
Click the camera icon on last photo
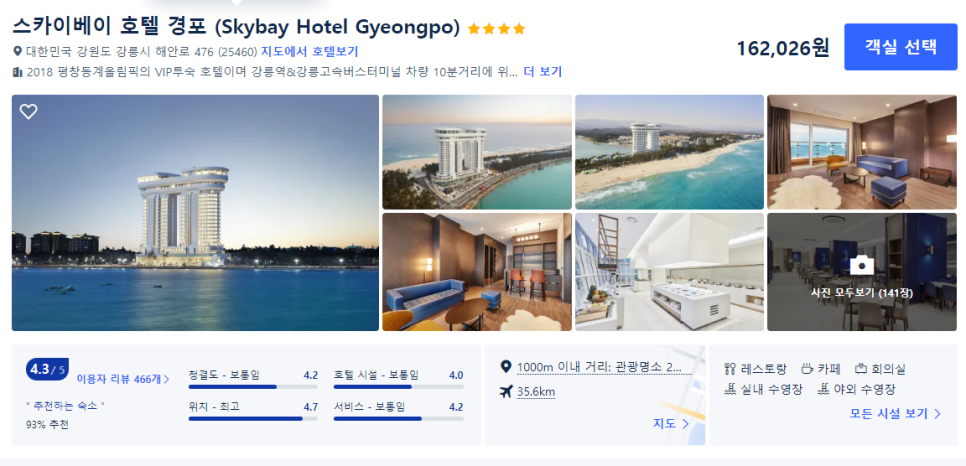coord(861,265)
